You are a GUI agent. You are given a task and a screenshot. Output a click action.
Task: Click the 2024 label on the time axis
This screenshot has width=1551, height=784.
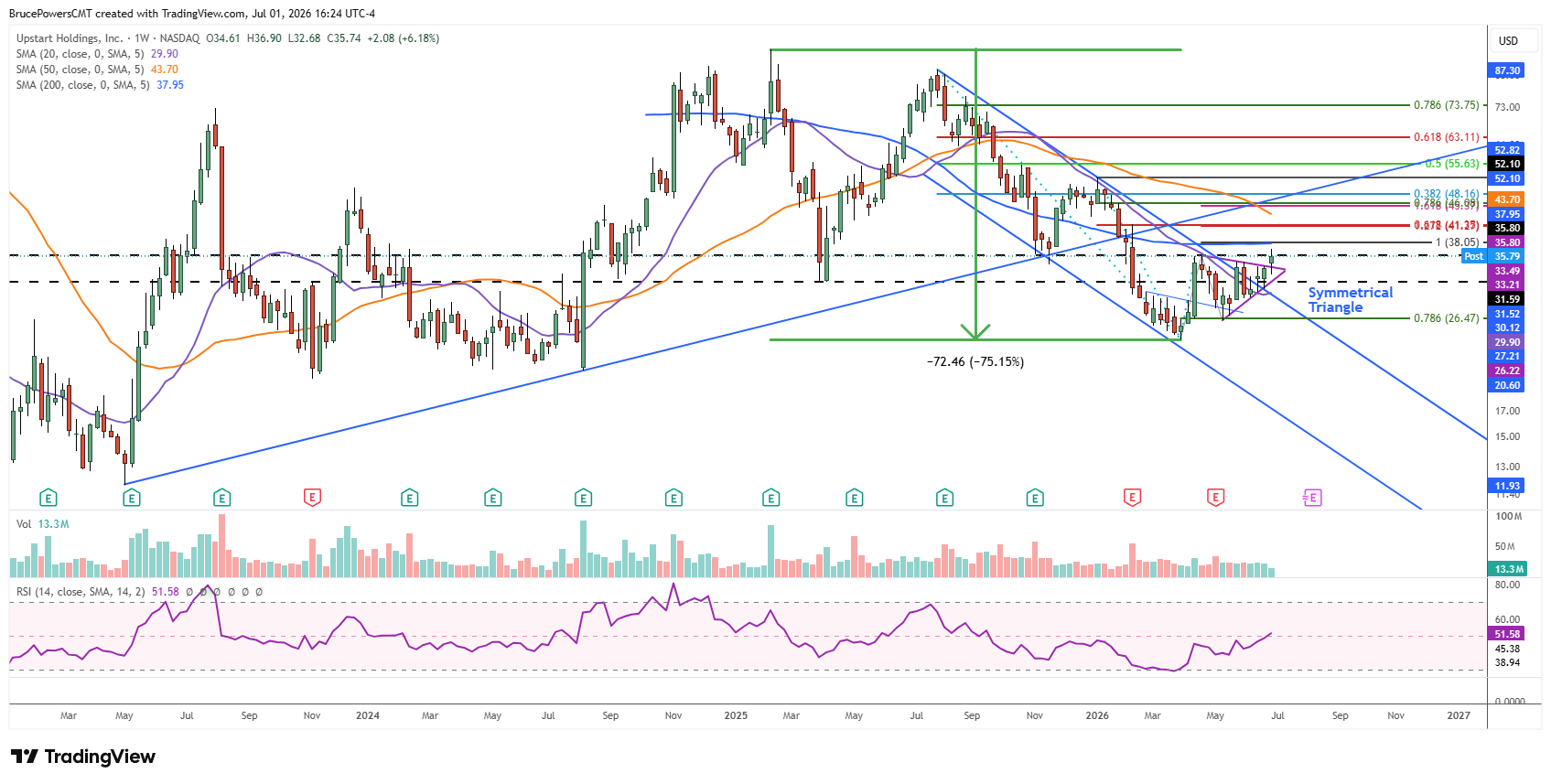point(368,715)
